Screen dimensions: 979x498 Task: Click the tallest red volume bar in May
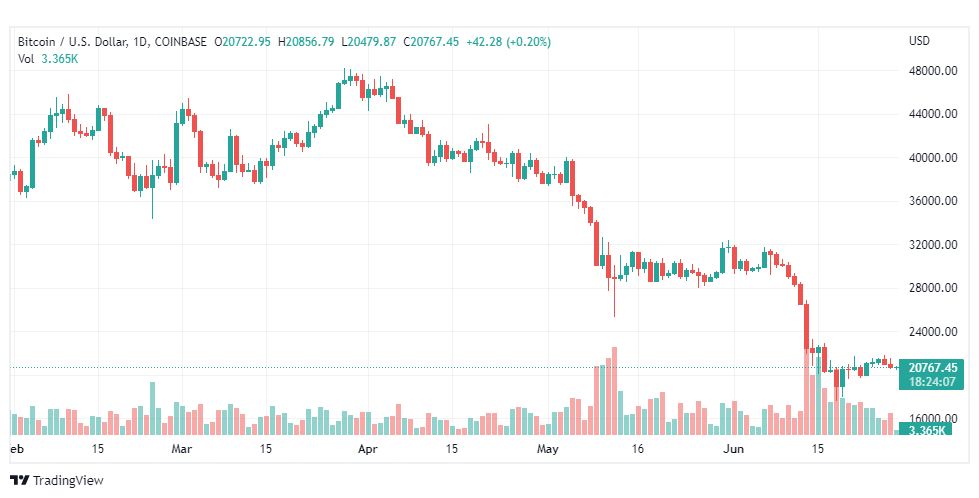(614, 391)
